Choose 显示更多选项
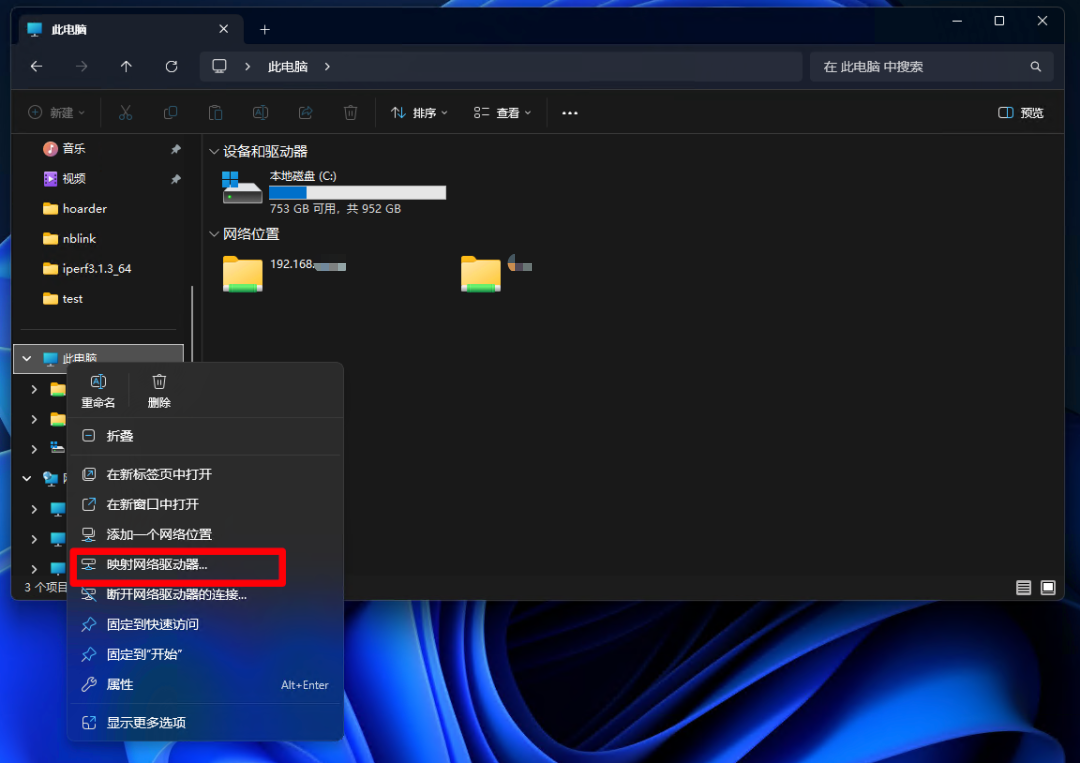The height and width of the screenshot is (763, 1080). [x=205, y=722]
